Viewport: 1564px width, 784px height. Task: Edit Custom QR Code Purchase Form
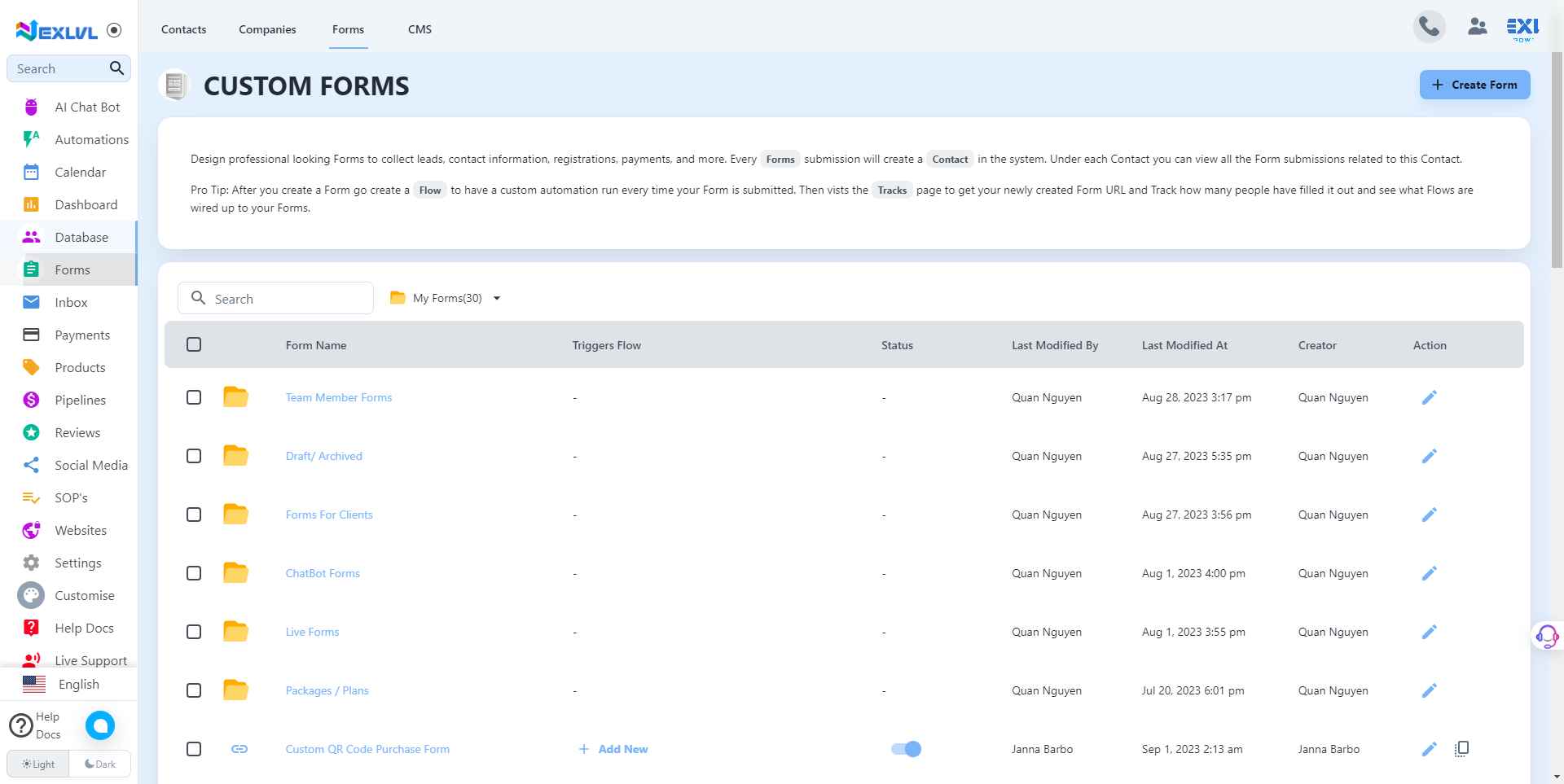point(1429,749)
